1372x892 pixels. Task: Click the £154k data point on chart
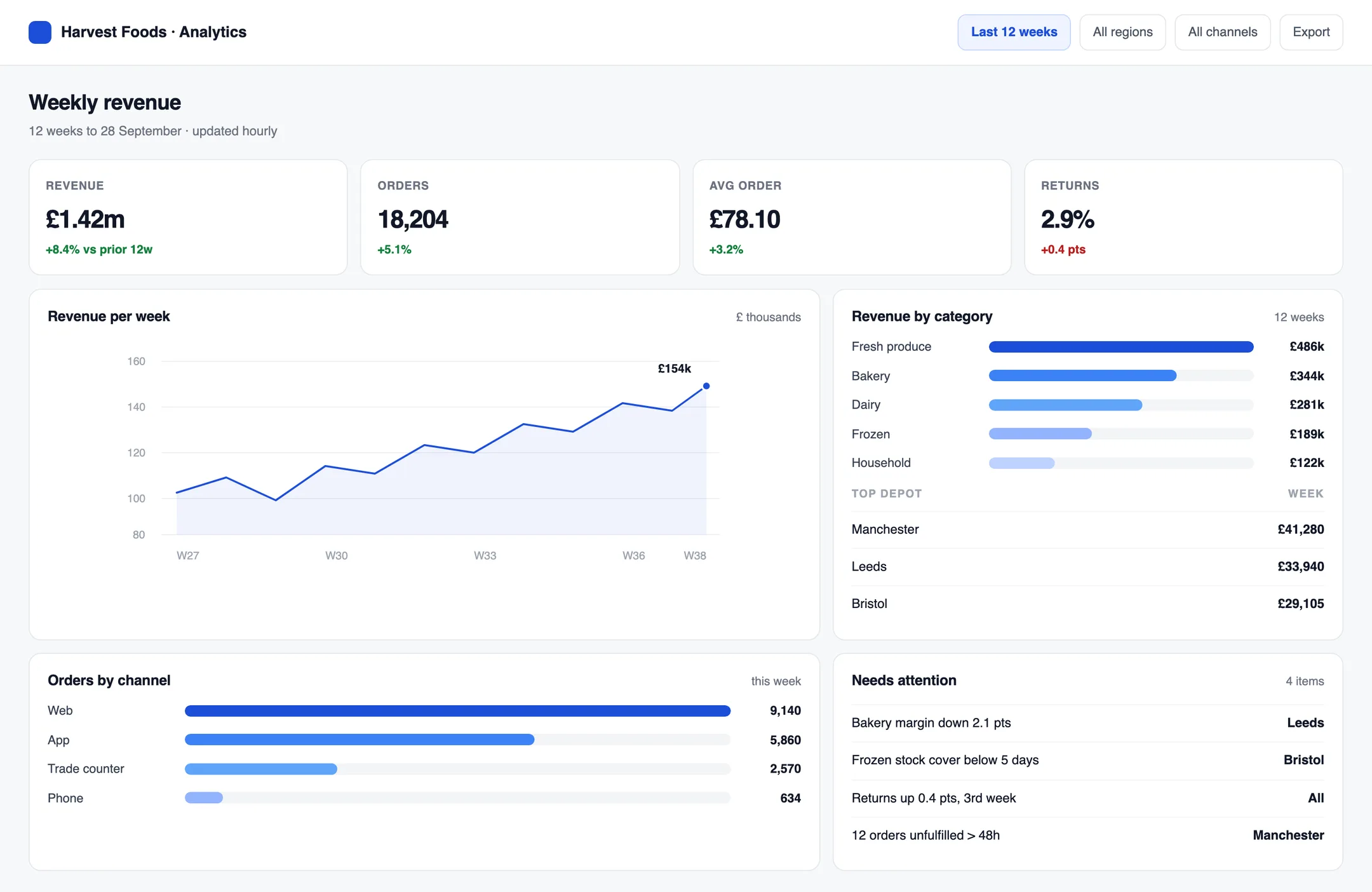pos(706,386)
